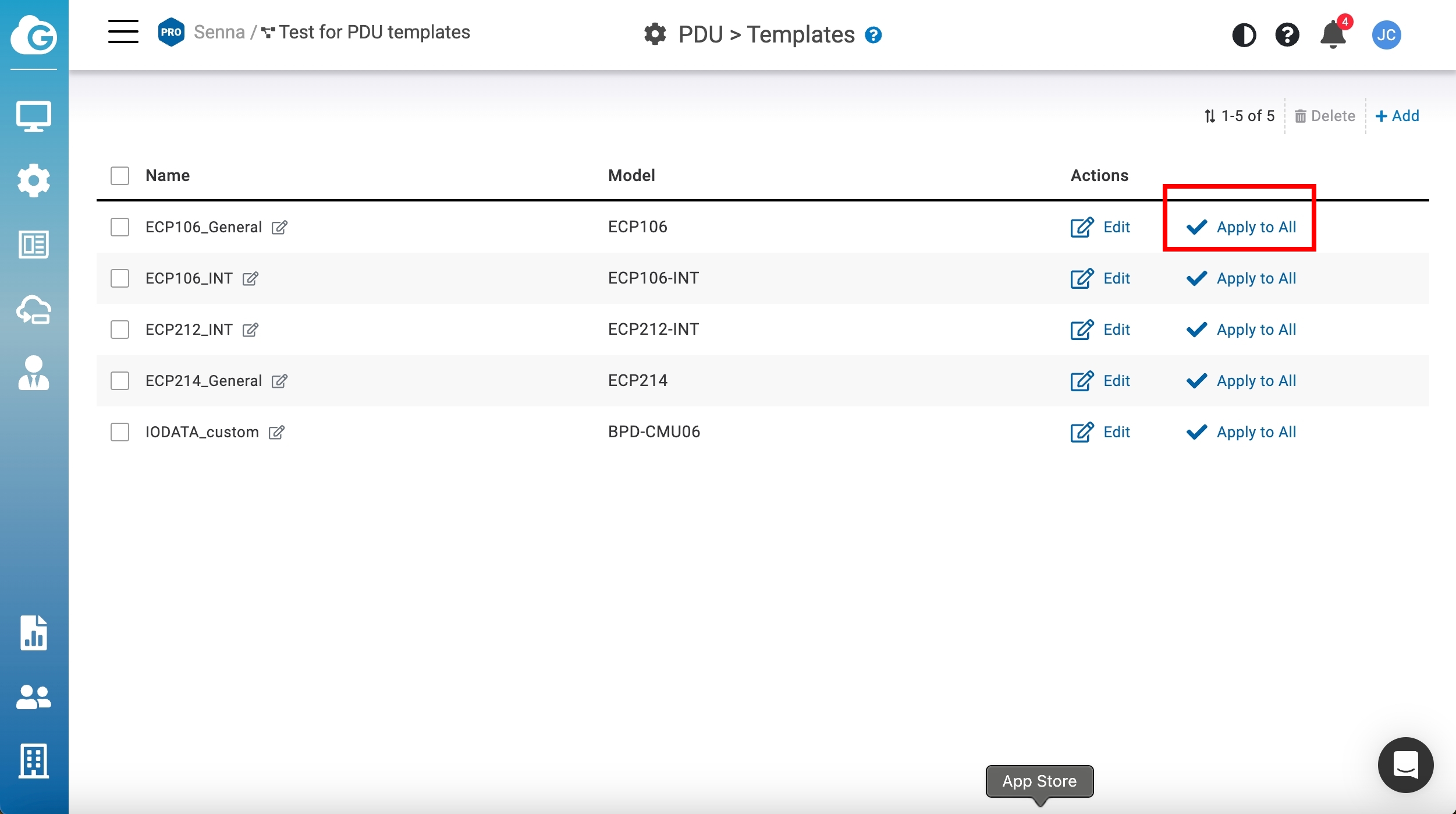Open the monitor dashboard sidebar icon
1456x814 pixels.
34,116
